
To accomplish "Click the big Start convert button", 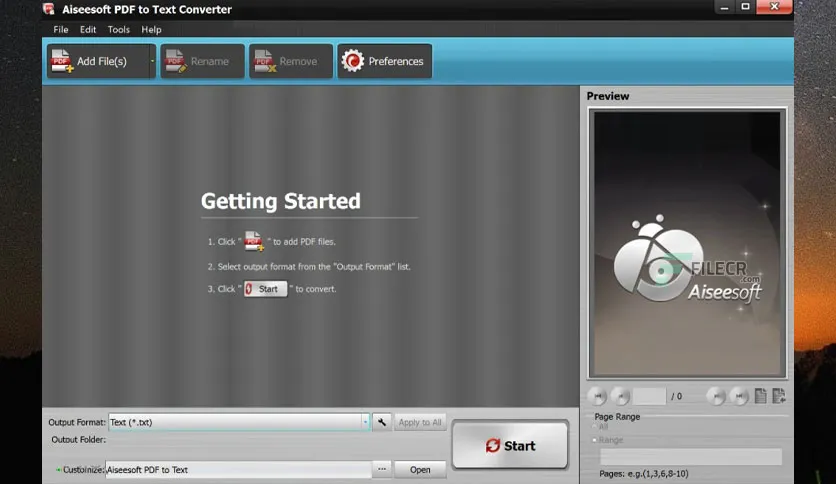I will [510, 445].
